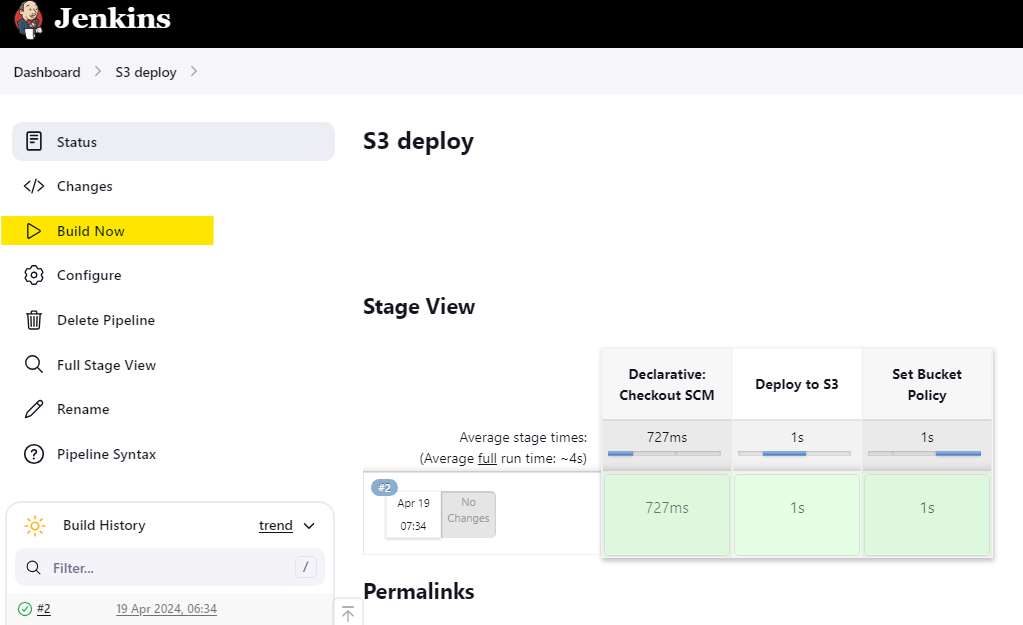Start a build with the Build Now play icon

pos(35,230)
